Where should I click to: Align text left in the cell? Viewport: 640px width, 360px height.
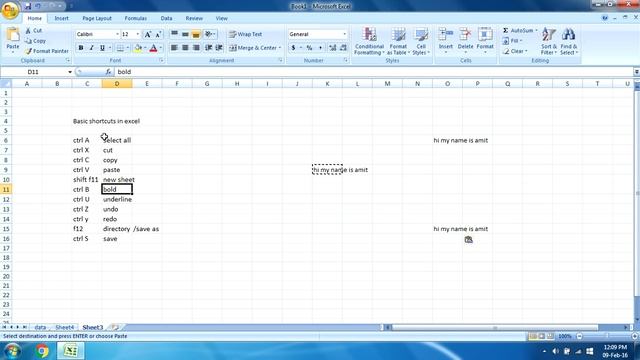(x=174, y=48)
